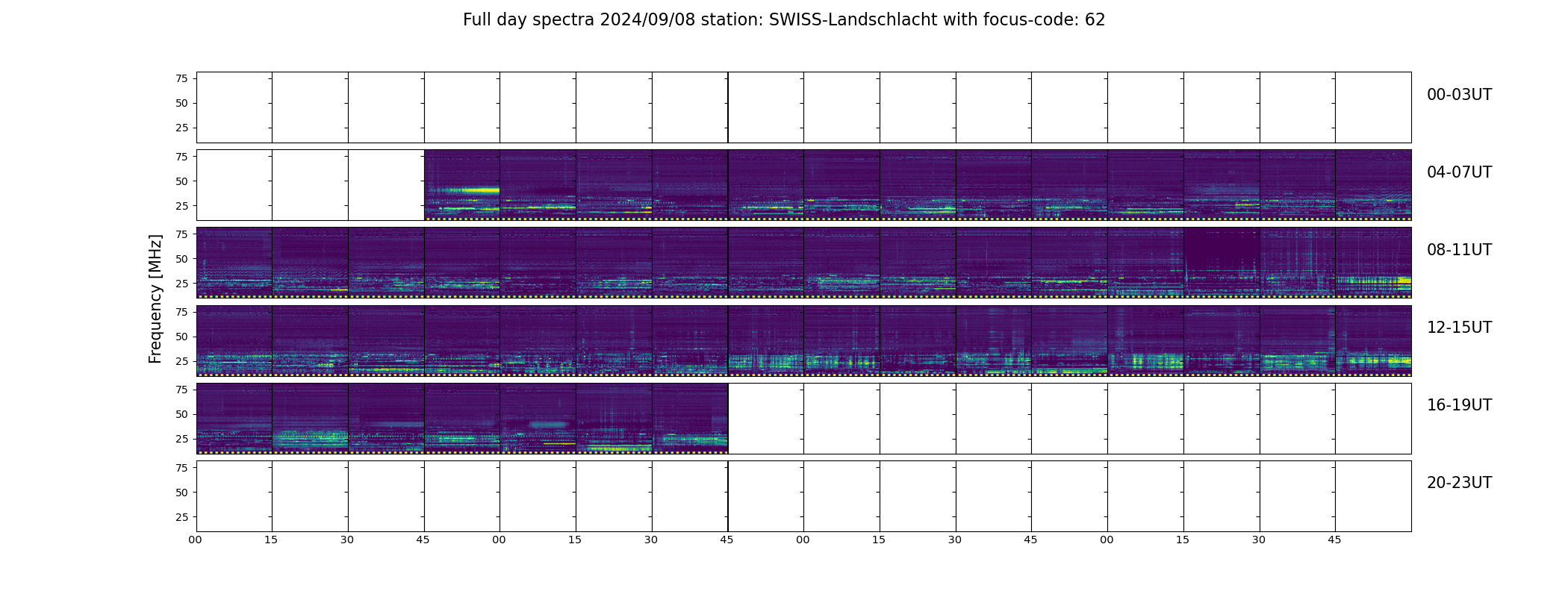Screen dimensions: 1568x597
Task: Open last 08-11UT panel with bright striped band
Action: (1373, 263)
